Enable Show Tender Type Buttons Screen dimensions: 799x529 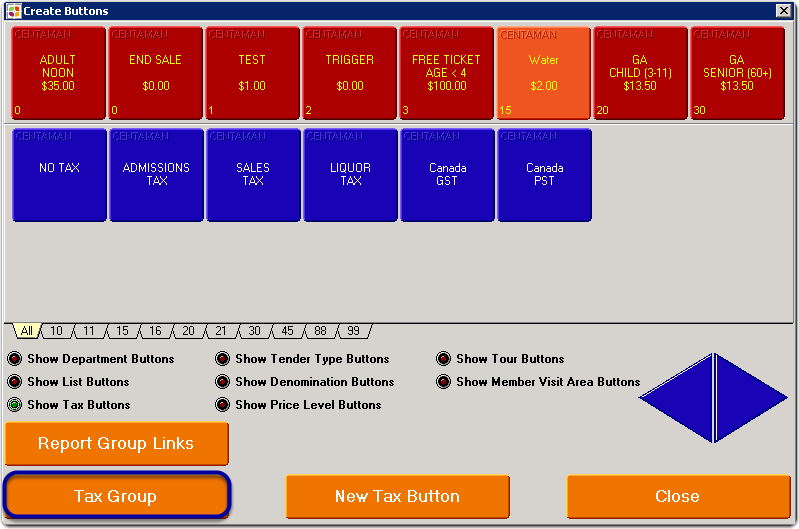pos(302,359)
